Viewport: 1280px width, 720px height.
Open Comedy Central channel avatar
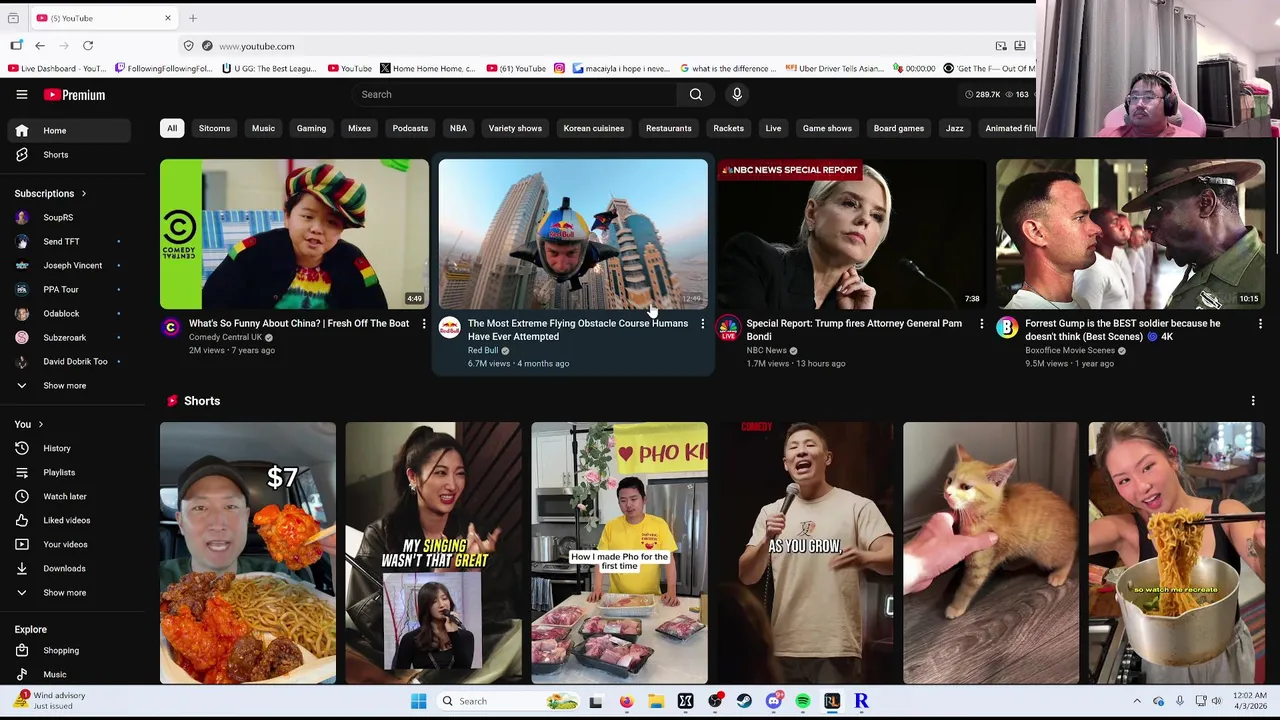click(171, 328)
